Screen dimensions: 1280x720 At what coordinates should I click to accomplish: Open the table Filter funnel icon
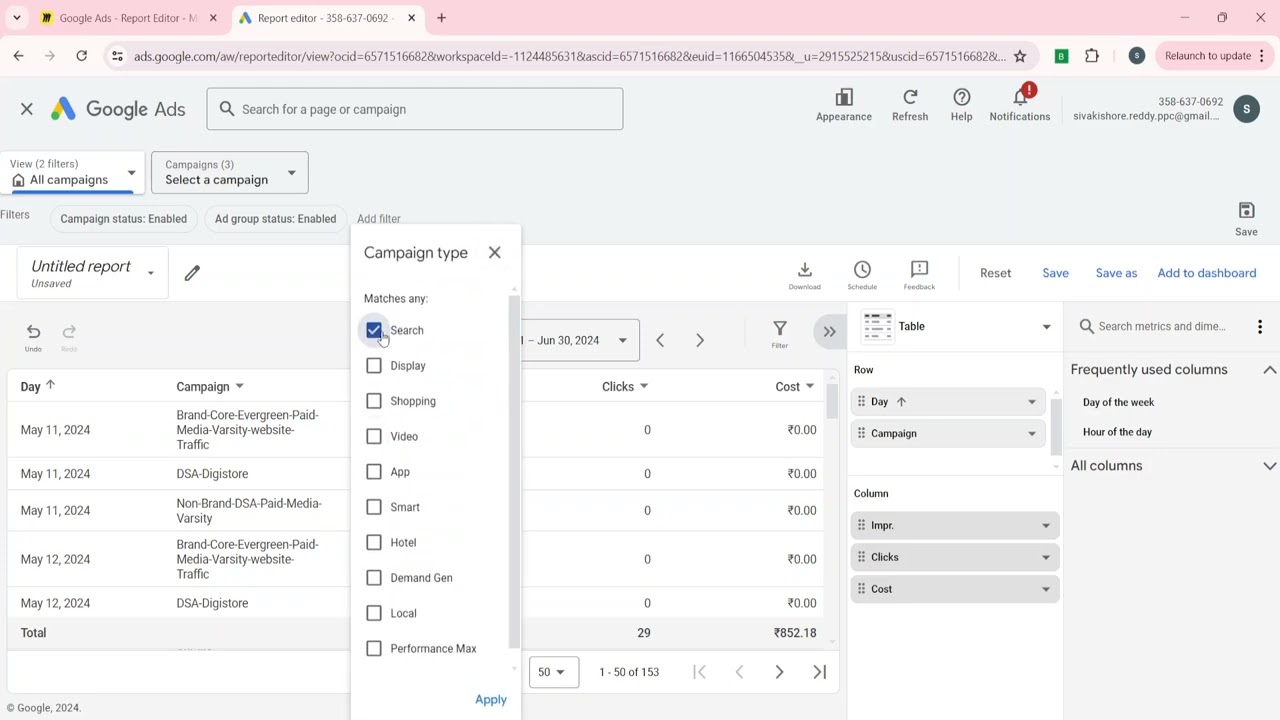point(780,333)
